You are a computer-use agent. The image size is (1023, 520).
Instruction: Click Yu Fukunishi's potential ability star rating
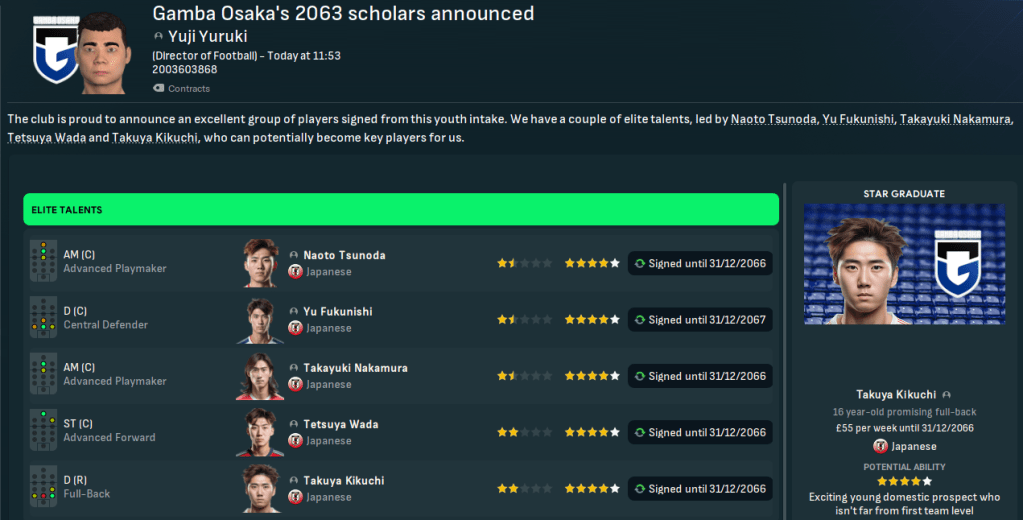(x=591, y=320)
